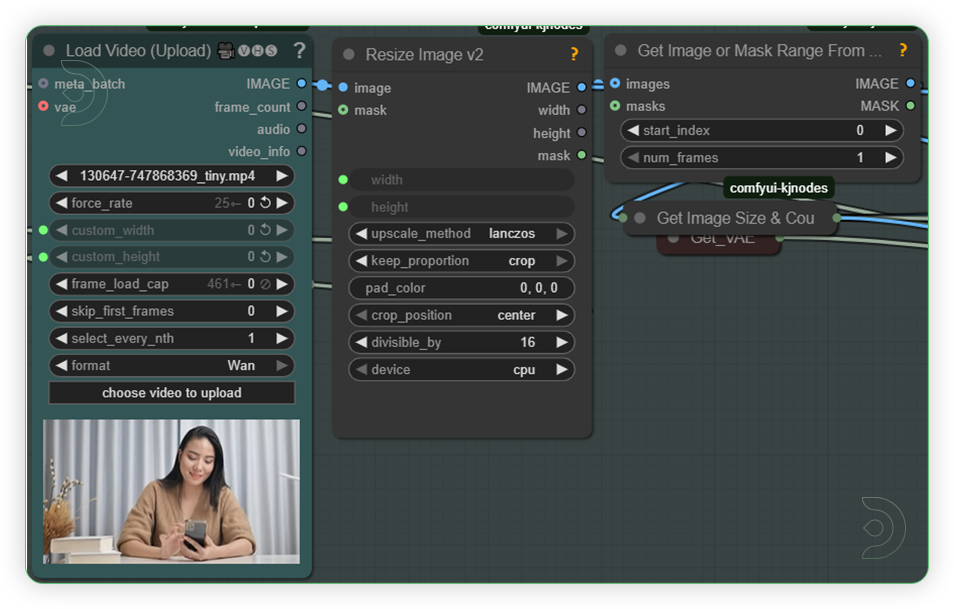
Task: Click Resize Image height output socket
Action: click(582, 132)
